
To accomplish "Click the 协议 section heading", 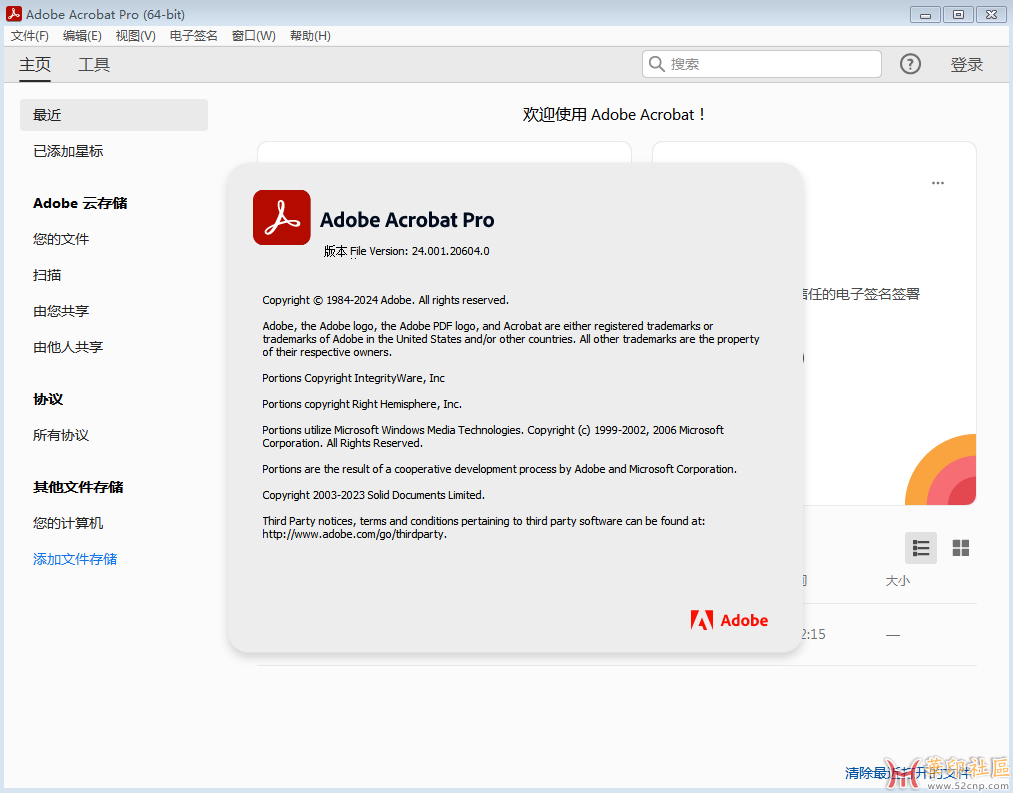I will [x=48, y=399].
